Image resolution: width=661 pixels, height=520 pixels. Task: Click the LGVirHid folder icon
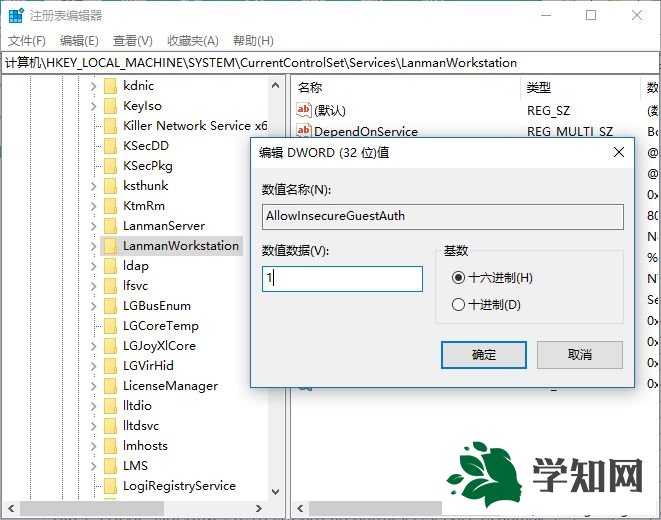pyautogui.click(x=110, y=366)
